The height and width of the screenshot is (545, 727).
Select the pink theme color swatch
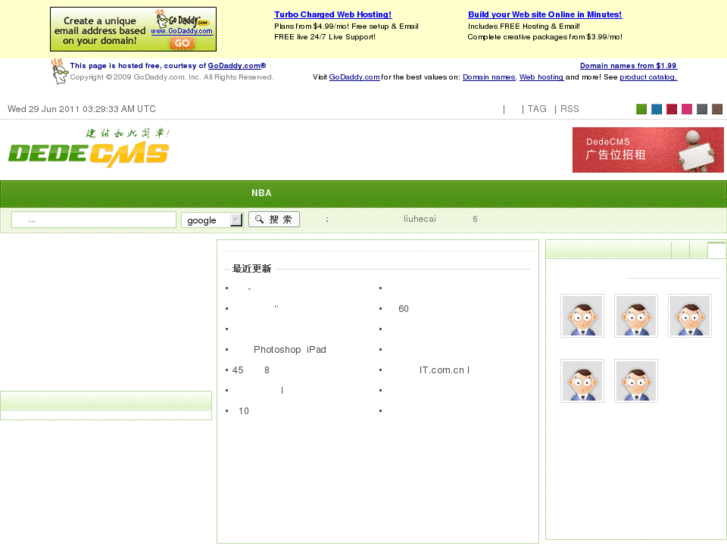[687, 109]
